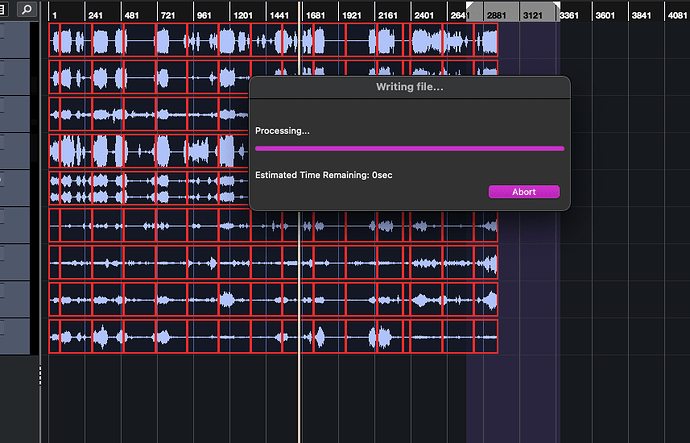Click ruler position 1921
The width and height of the screenshot is (690, 443).
click(x=352, y=15)
